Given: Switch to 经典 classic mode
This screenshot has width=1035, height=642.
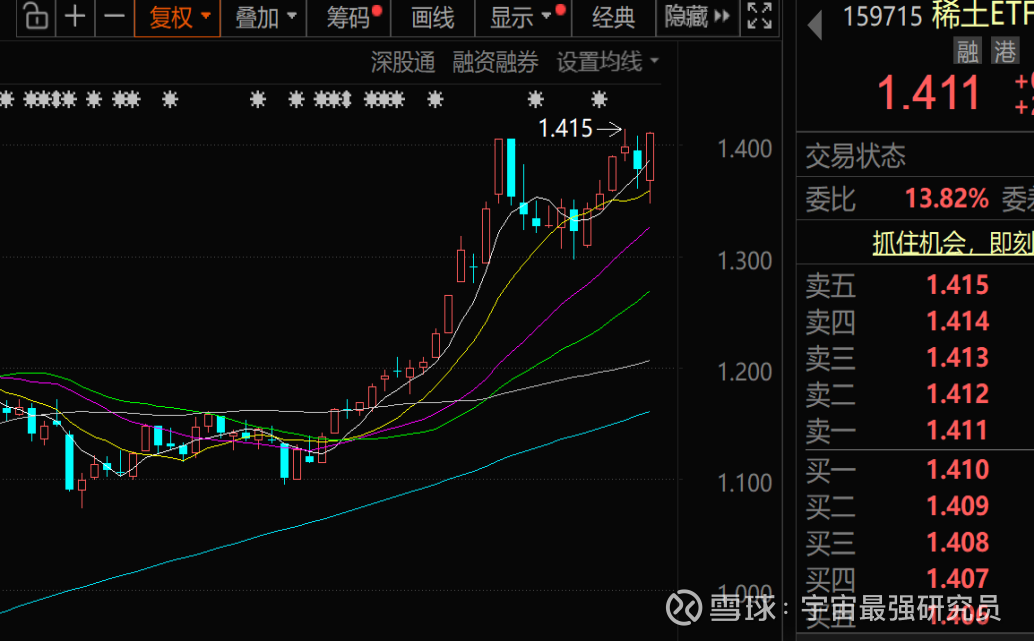Looking at the screenshot, I should (613, 17).
